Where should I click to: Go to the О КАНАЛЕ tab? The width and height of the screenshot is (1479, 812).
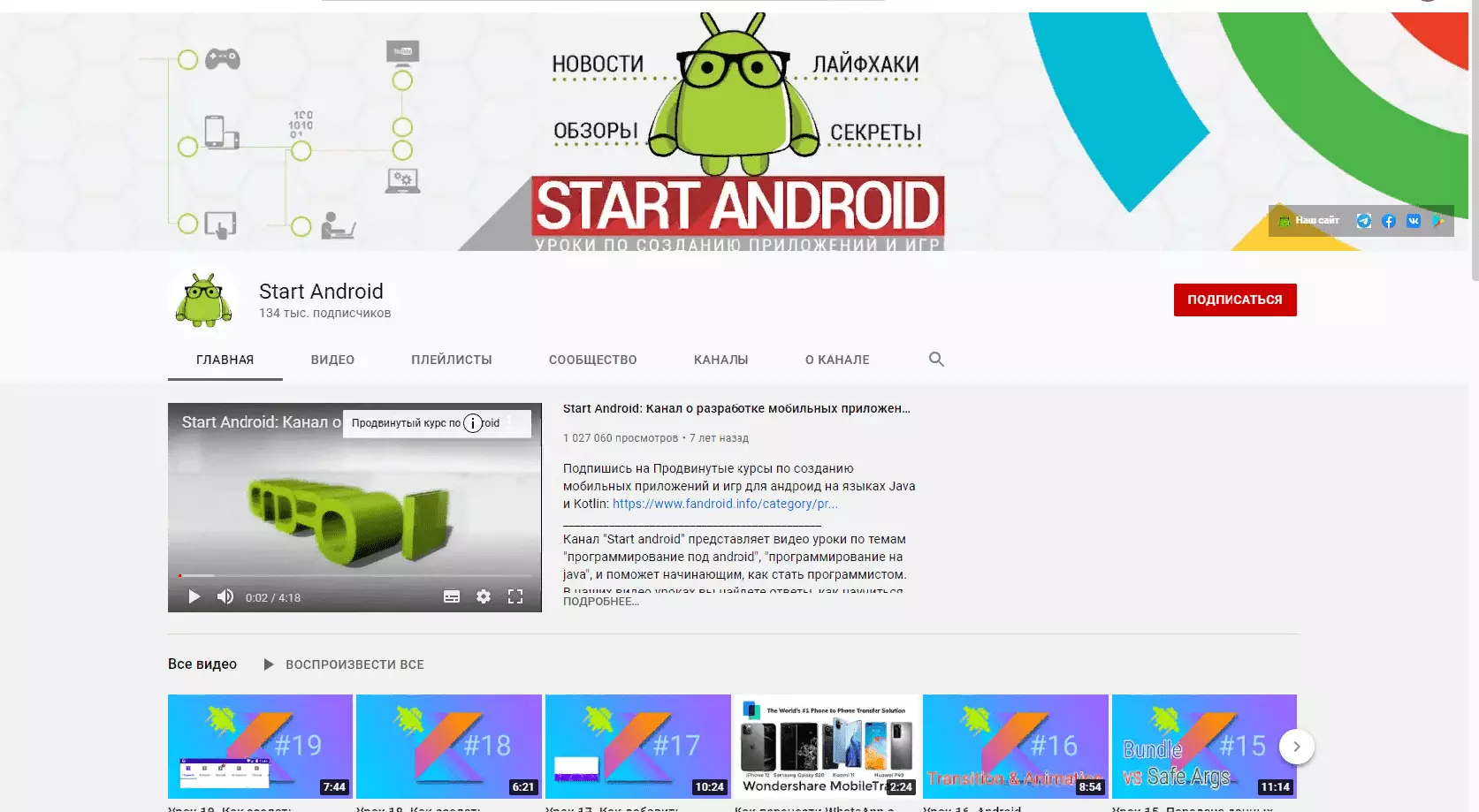click(836, 360)
